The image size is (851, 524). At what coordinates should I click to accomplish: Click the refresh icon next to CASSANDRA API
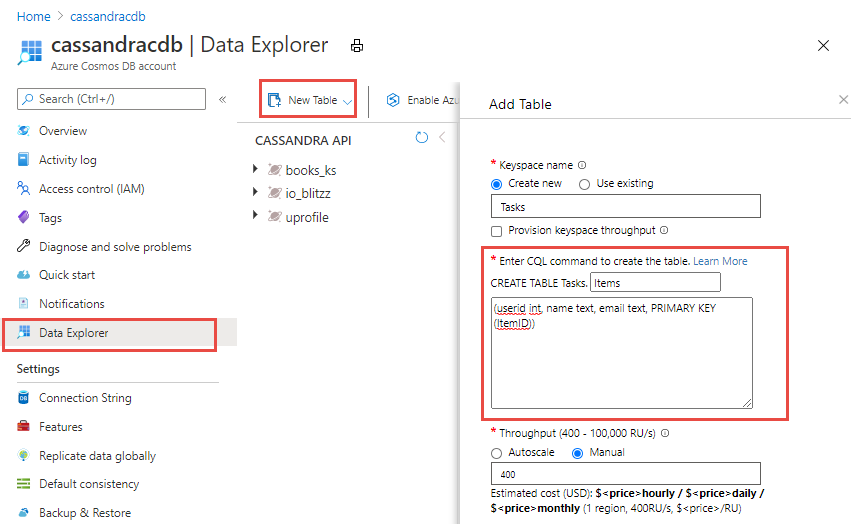pyautogui.click(x=421, y=138)
